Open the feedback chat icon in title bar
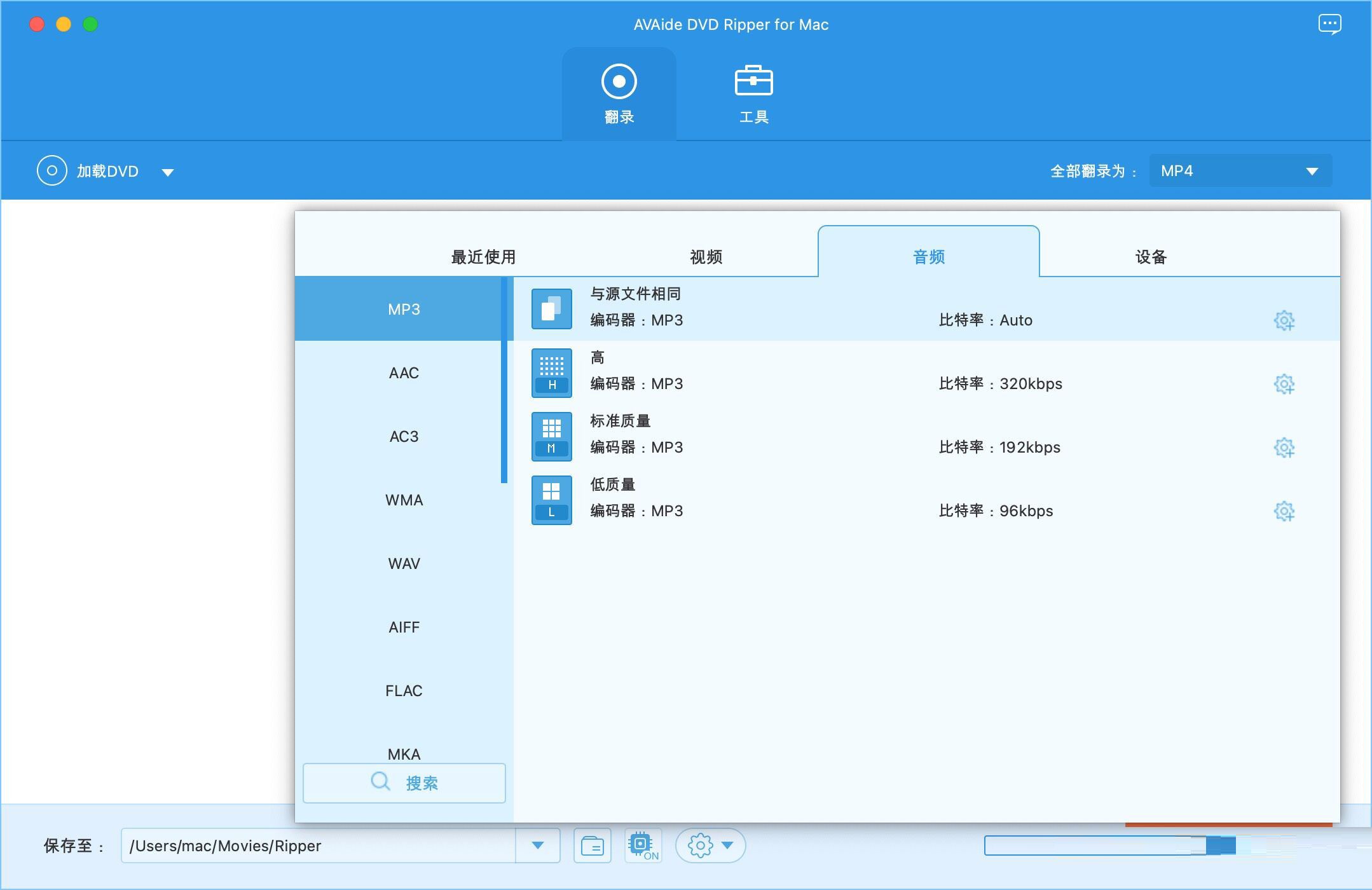 pyautogui.click(x=1329, y=25)
